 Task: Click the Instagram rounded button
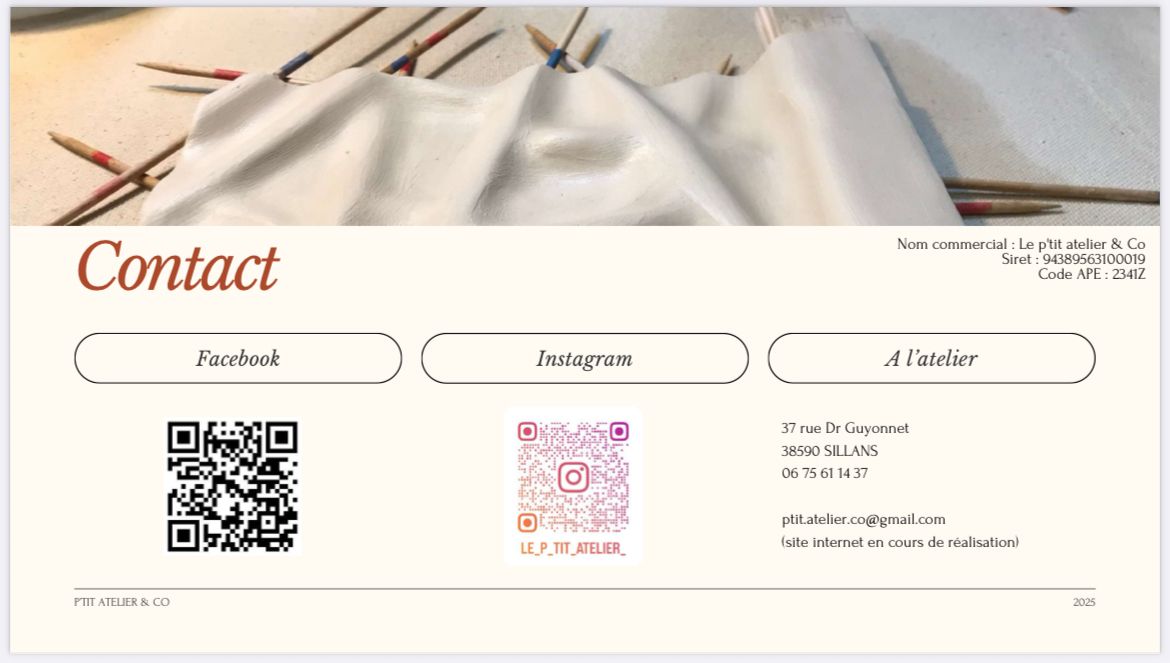click(585, 359)
